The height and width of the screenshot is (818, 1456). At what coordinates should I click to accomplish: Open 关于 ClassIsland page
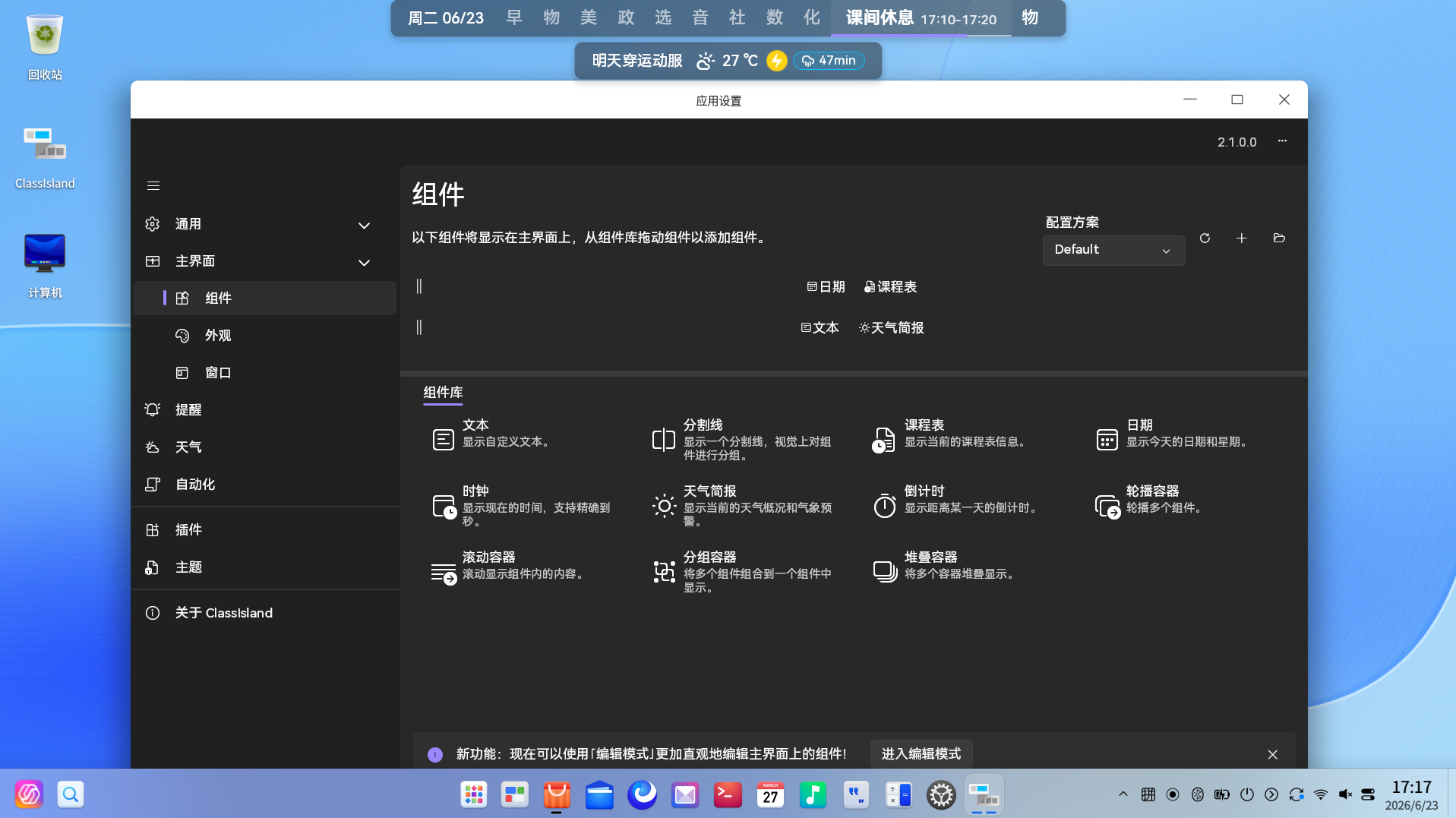(265, 613)
